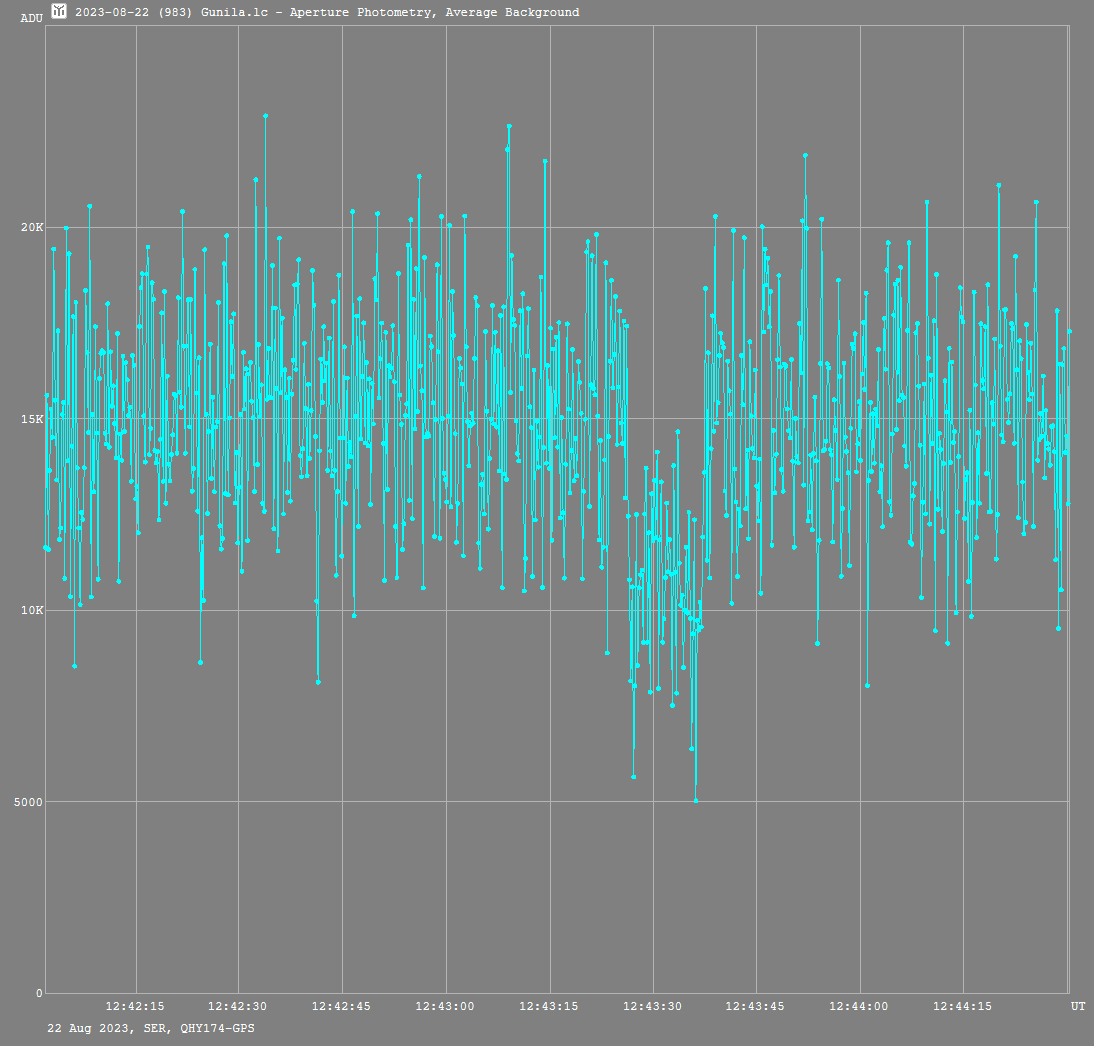Screen dimensions: 1094x1046
Task: Click the '5000' y-axis label
Action: coord(29,802)
